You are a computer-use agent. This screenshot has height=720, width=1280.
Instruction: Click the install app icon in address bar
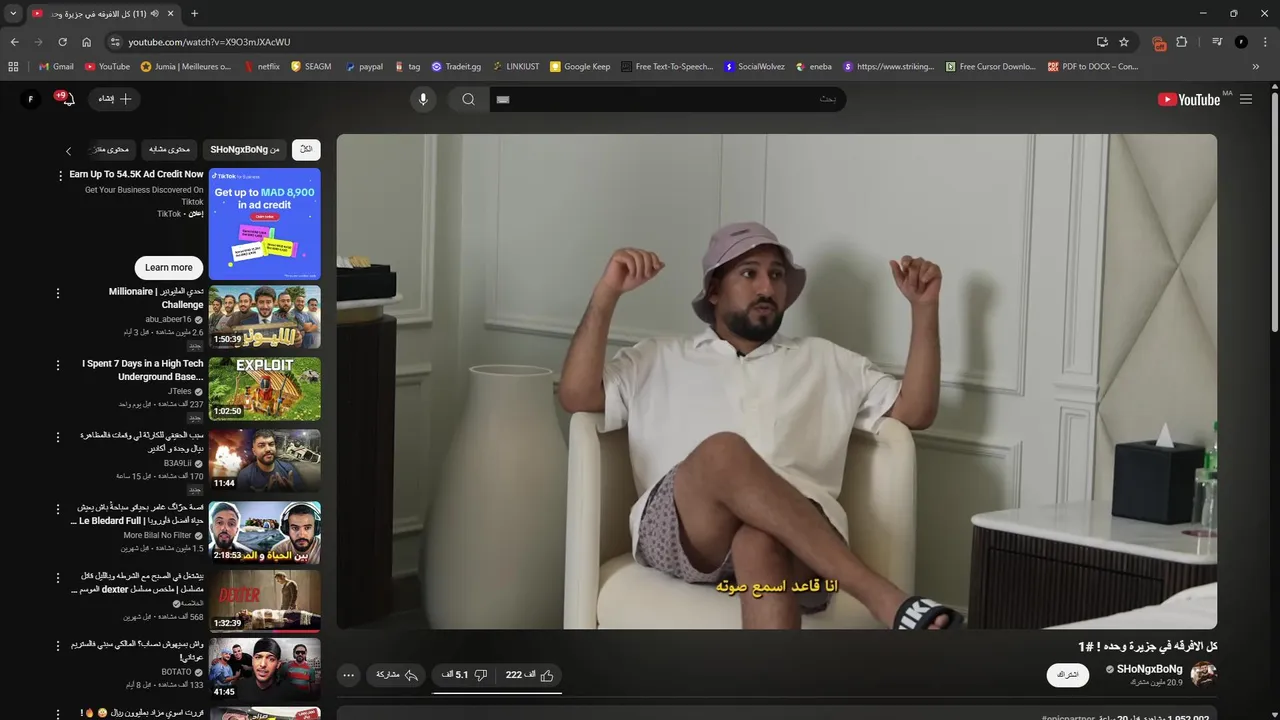pyautogui.click(x=1102, y=42)
